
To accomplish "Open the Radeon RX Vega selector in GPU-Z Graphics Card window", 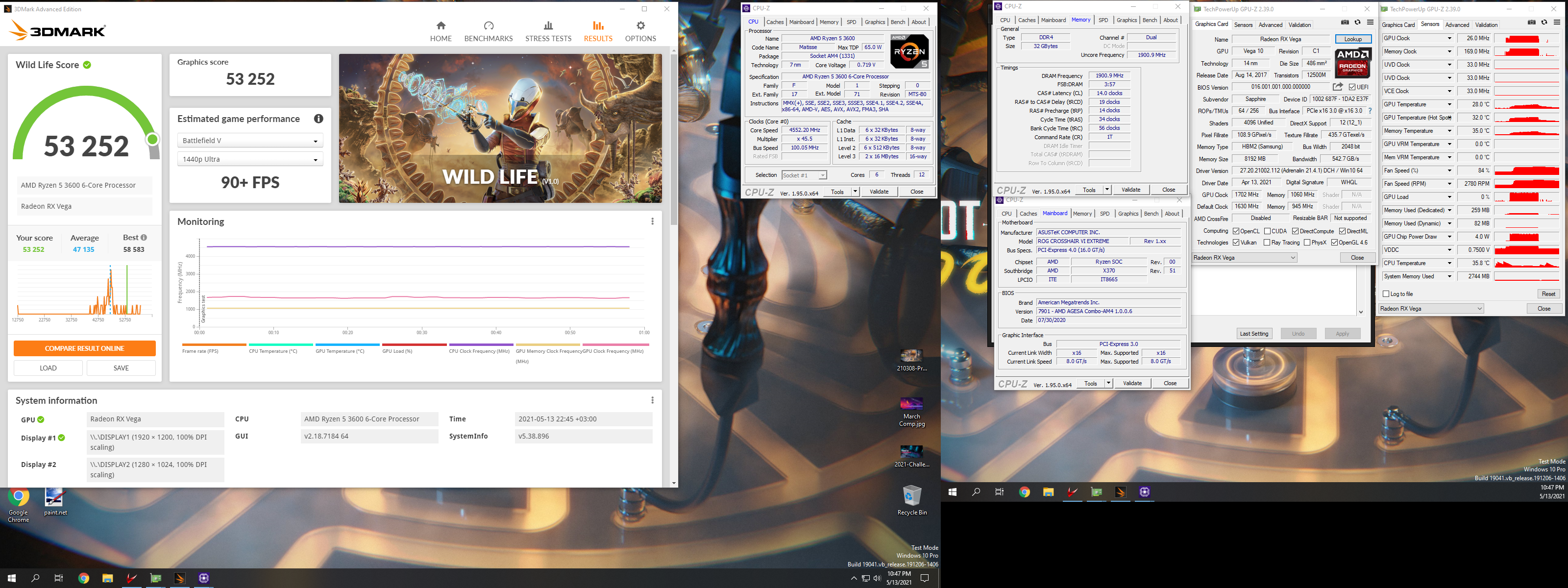I will click(1244, 257).
